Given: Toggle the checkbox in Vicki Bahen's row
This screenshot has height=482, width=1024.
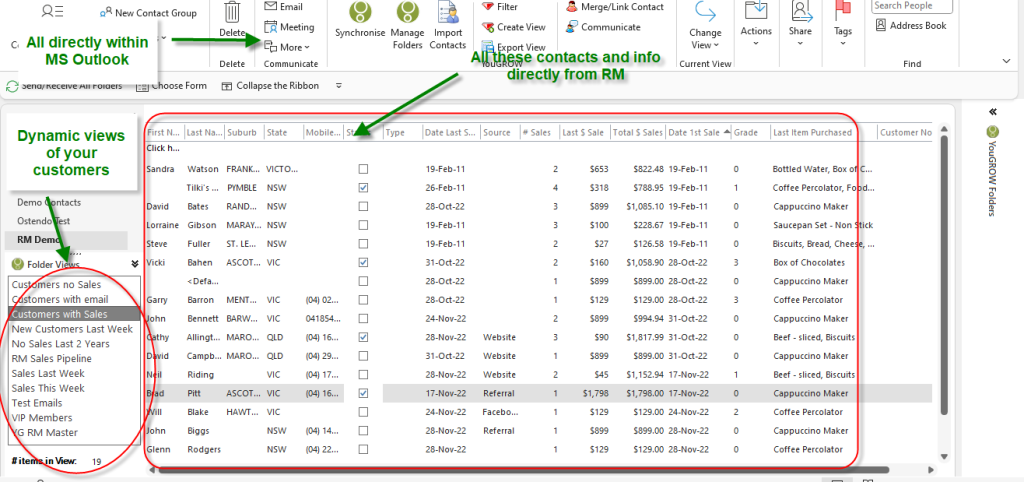Looking at the screenshot, I should coord(363,262).
